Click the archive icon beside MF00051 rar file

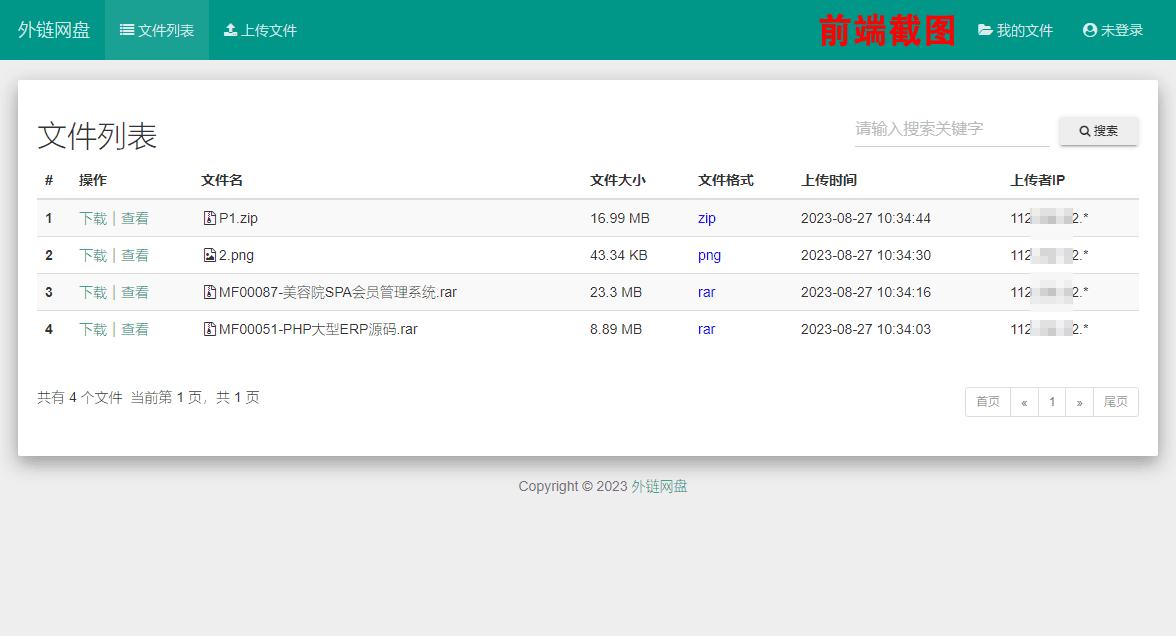point(210,329)
